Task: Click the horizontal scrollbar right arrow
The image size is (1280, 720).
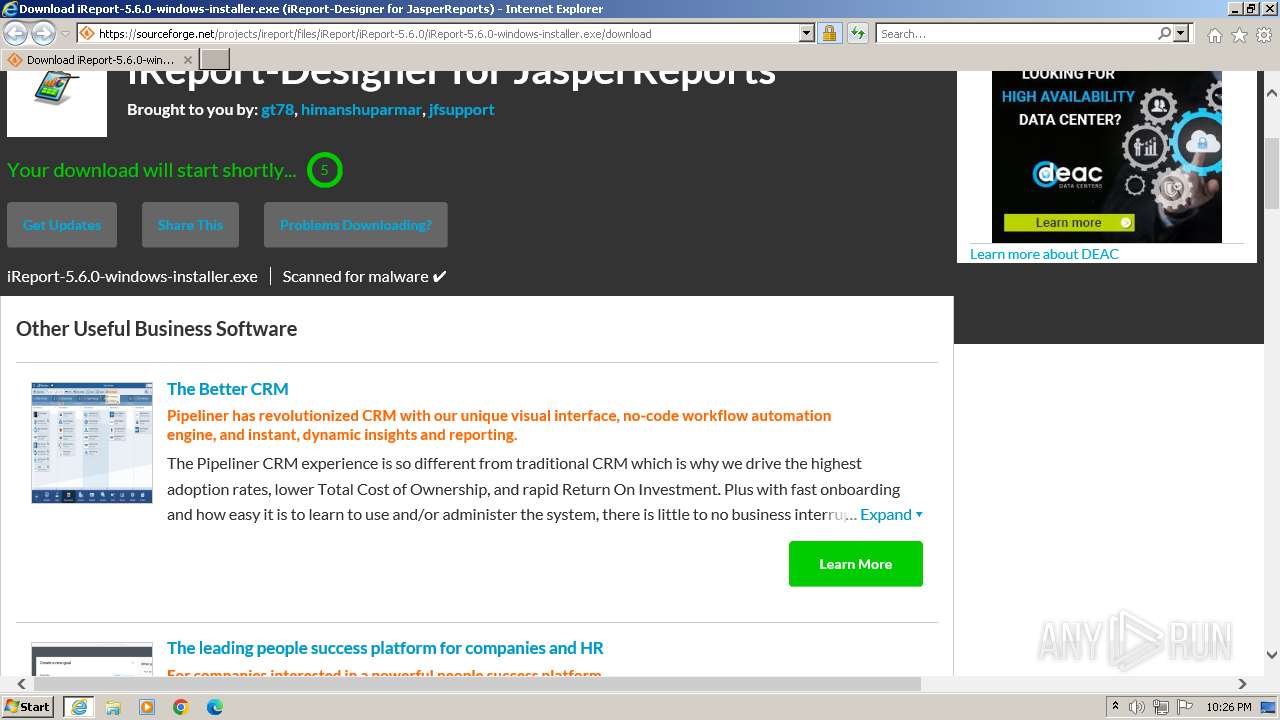Action: 1242,684
